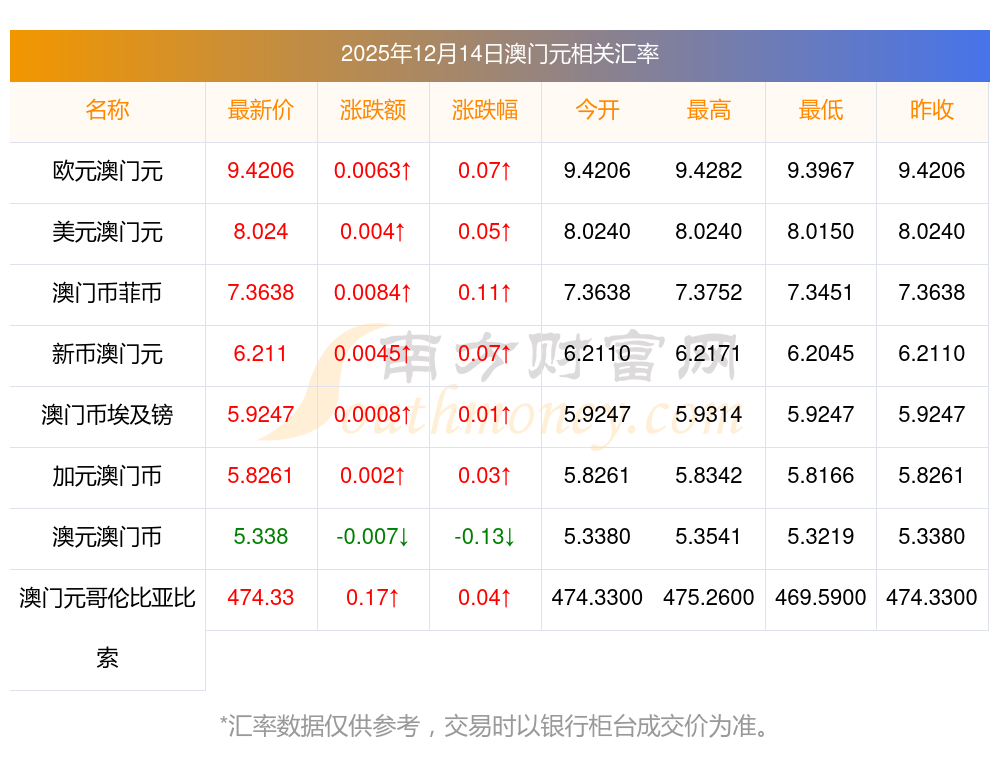Click the 新币澳门元 row name
The height and width of the screenshot is (757, 1000).
pos(107,354)
